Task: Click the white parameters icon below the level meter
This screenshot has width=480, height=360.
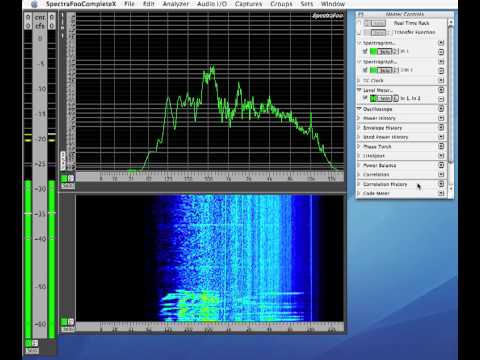Action: coord(35,343)
